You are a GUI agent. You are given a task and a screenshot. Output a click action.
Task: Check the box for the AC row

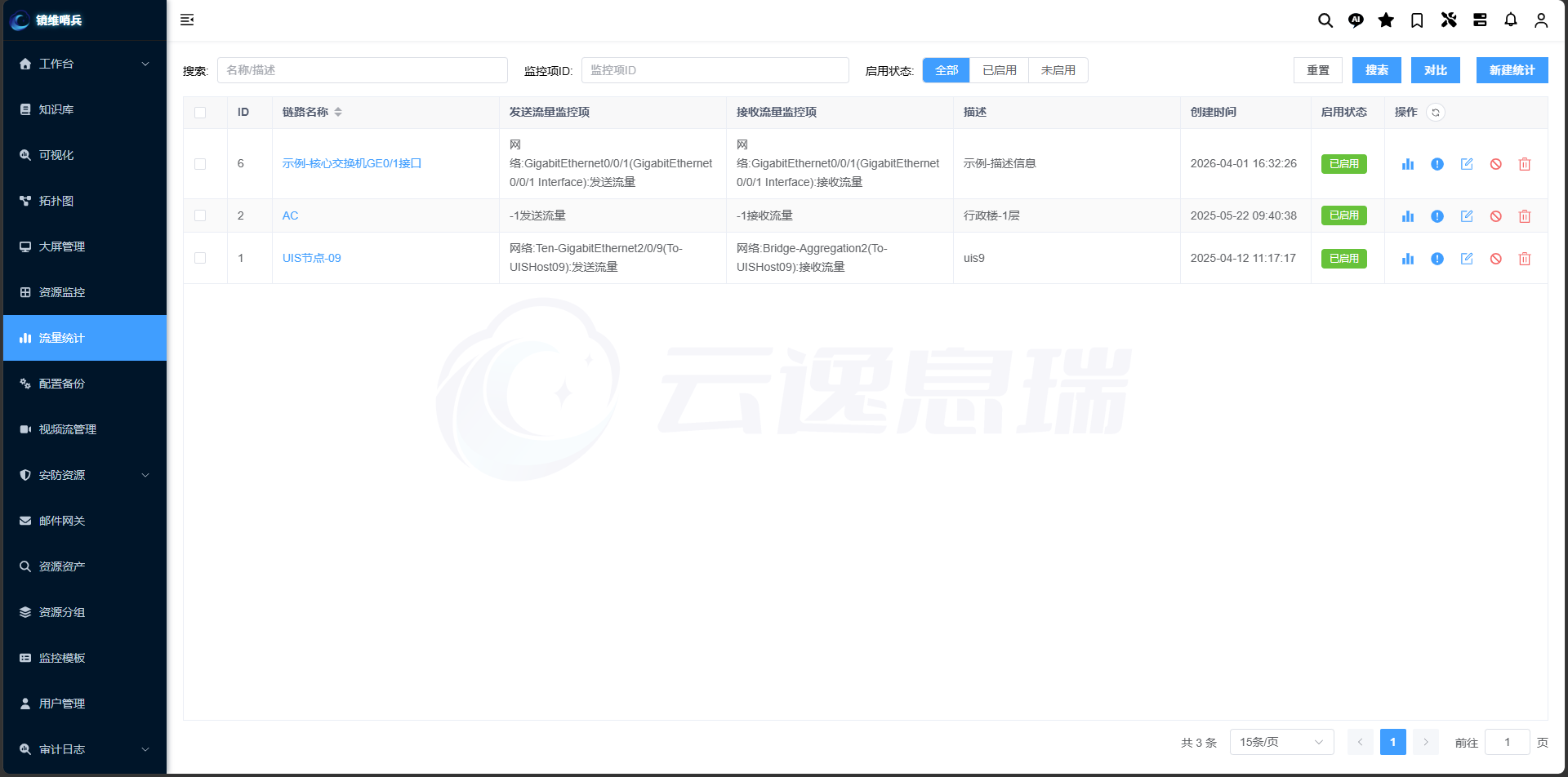tap(200, 215)
